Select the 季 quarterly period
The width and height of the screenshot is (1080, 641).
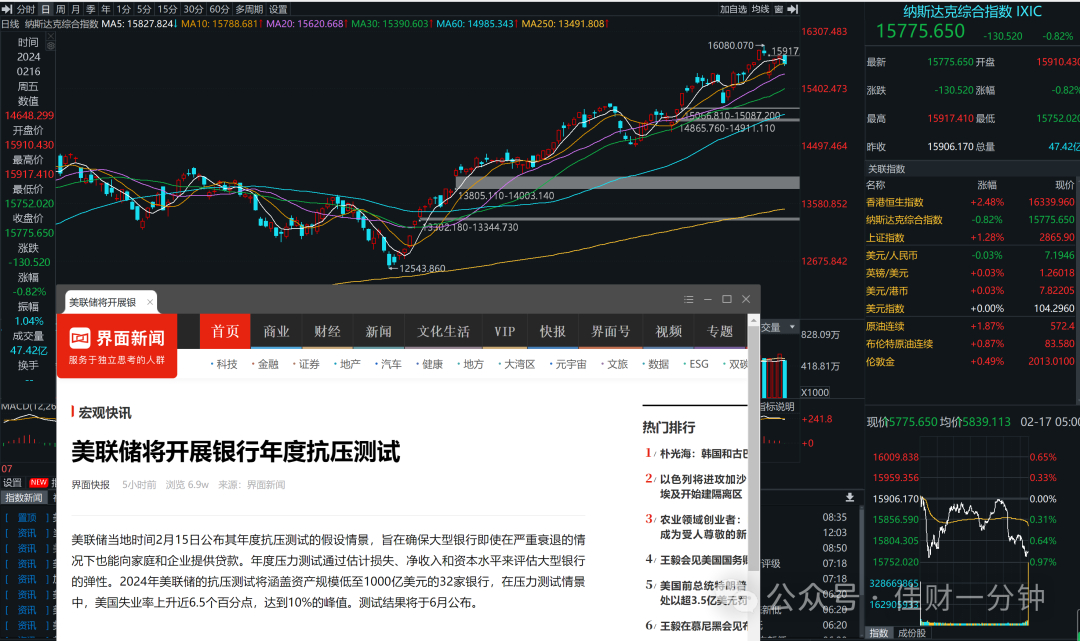[x=91, y=9]
